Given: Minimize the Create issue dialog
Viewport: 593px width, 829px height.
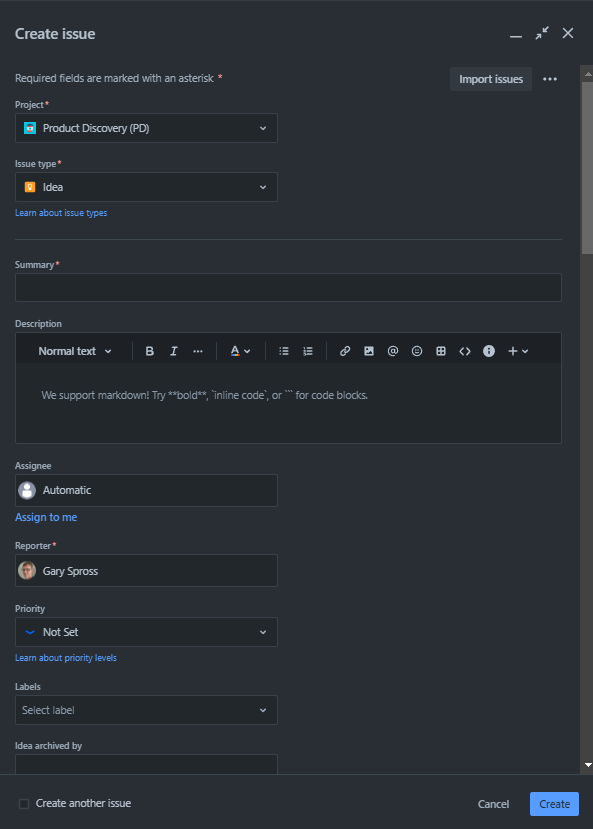Looking at the screenshot, I should (x=516, y=35).
